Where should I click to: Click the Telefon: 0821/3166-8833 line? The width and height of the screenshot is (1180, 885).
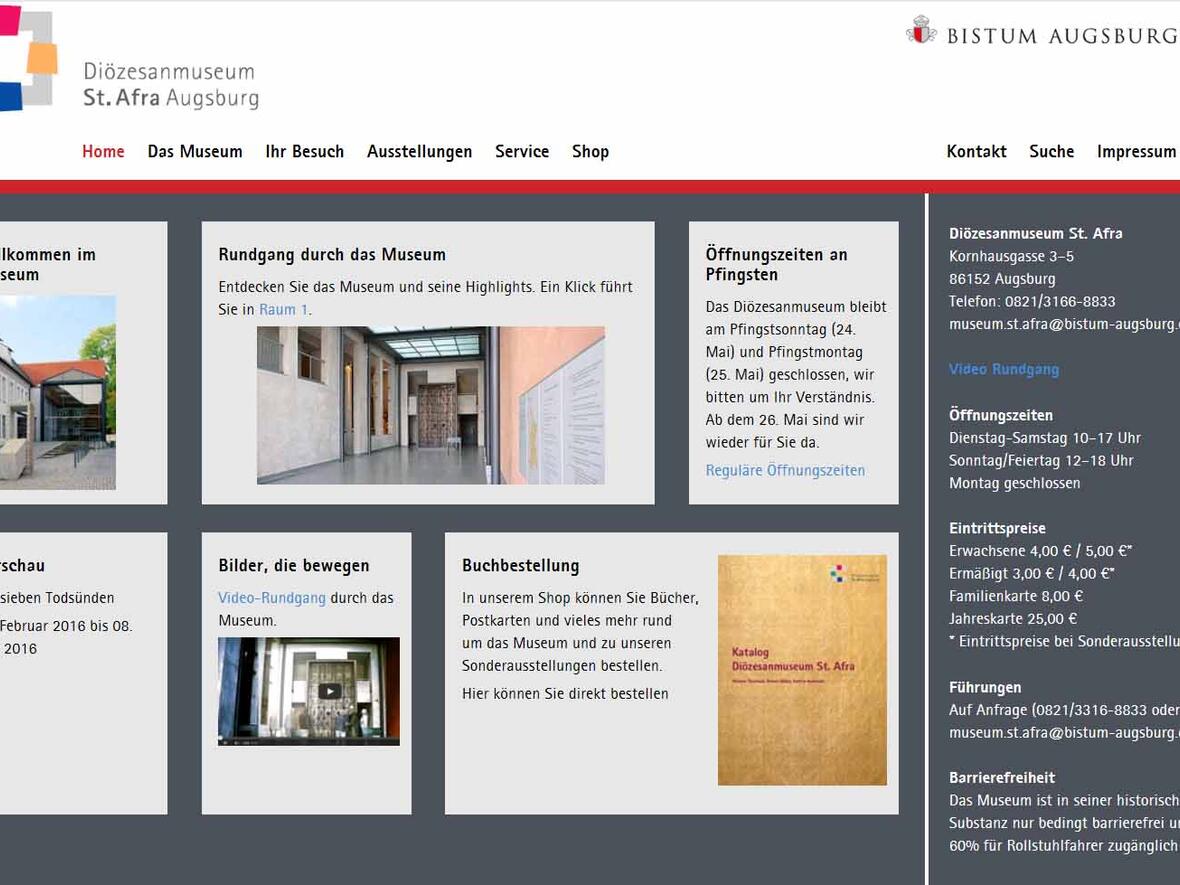[1032, 302]
